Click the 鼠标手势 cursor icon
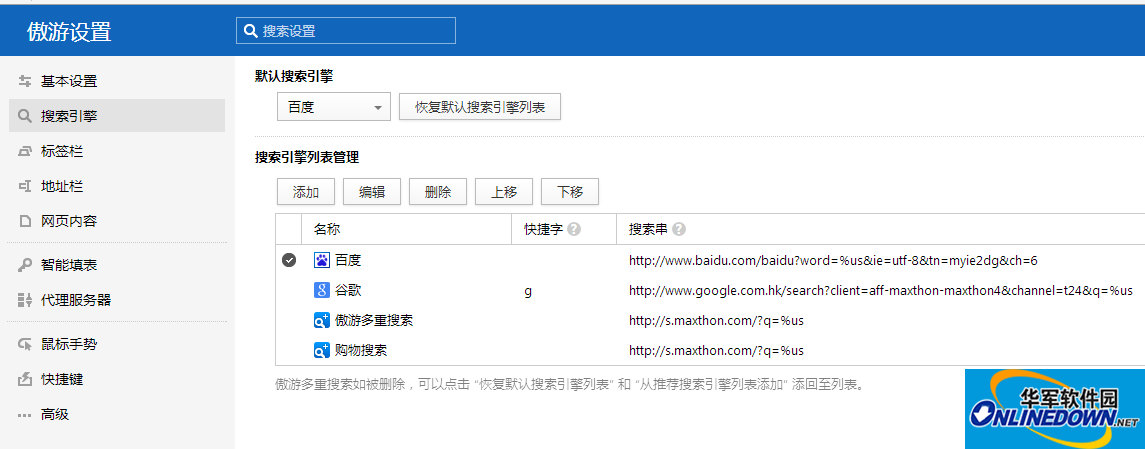Viewport: 1145px width, 449px height. [x=25, y=345]
